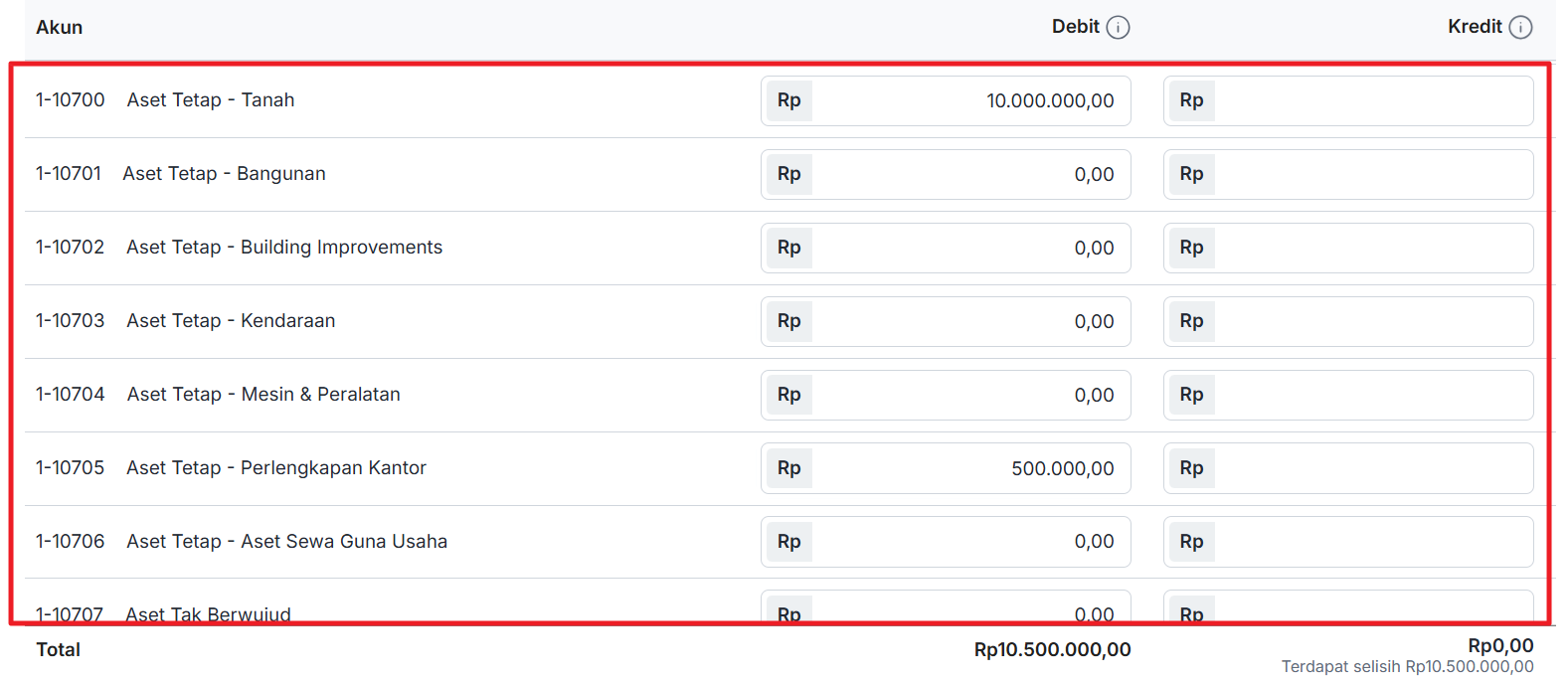Click the Kredit info icon
Image resolution: width=1568 pixels, height=683 pixels.
[x=1520, y=28]
